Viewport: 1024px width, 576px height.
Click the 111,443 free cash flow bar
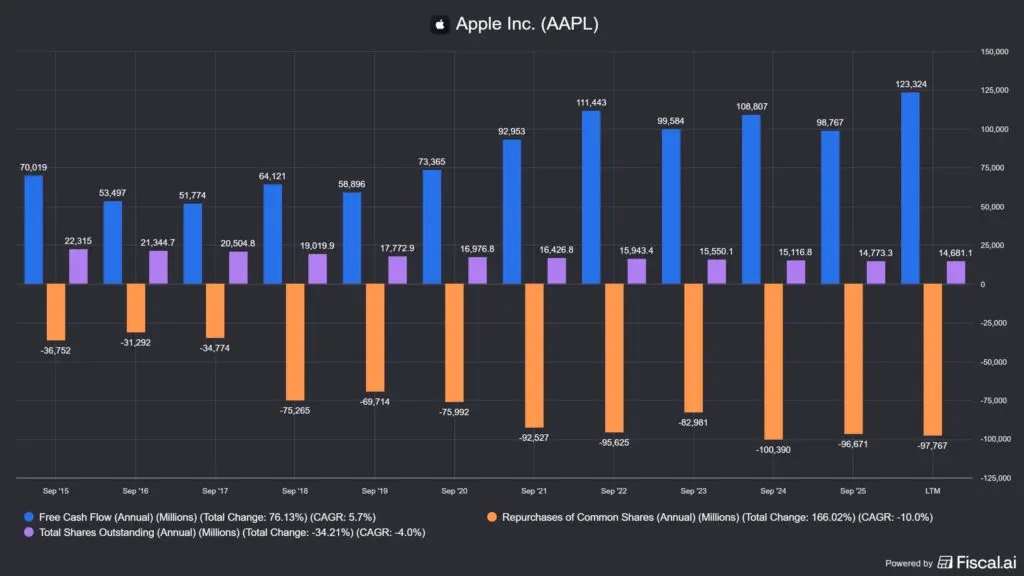(x=591, y=197)
